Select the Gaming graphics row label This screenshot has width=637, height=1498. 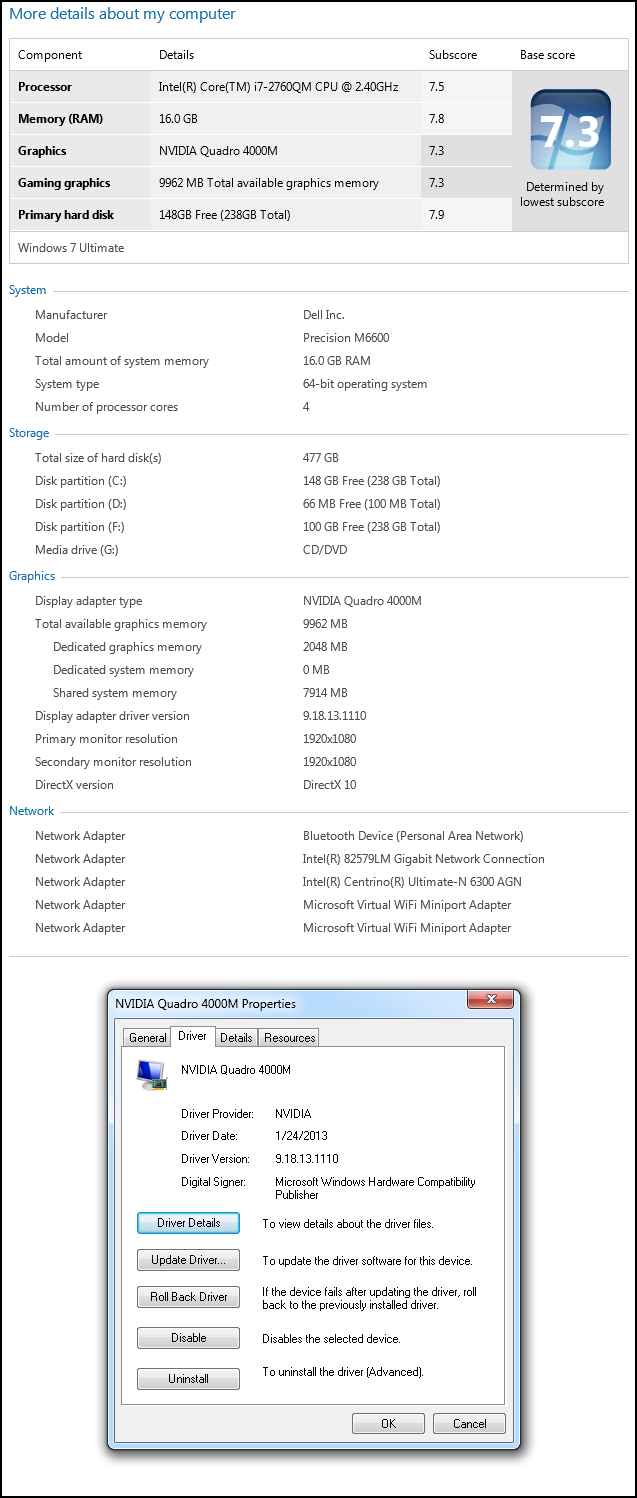(64, 183)
